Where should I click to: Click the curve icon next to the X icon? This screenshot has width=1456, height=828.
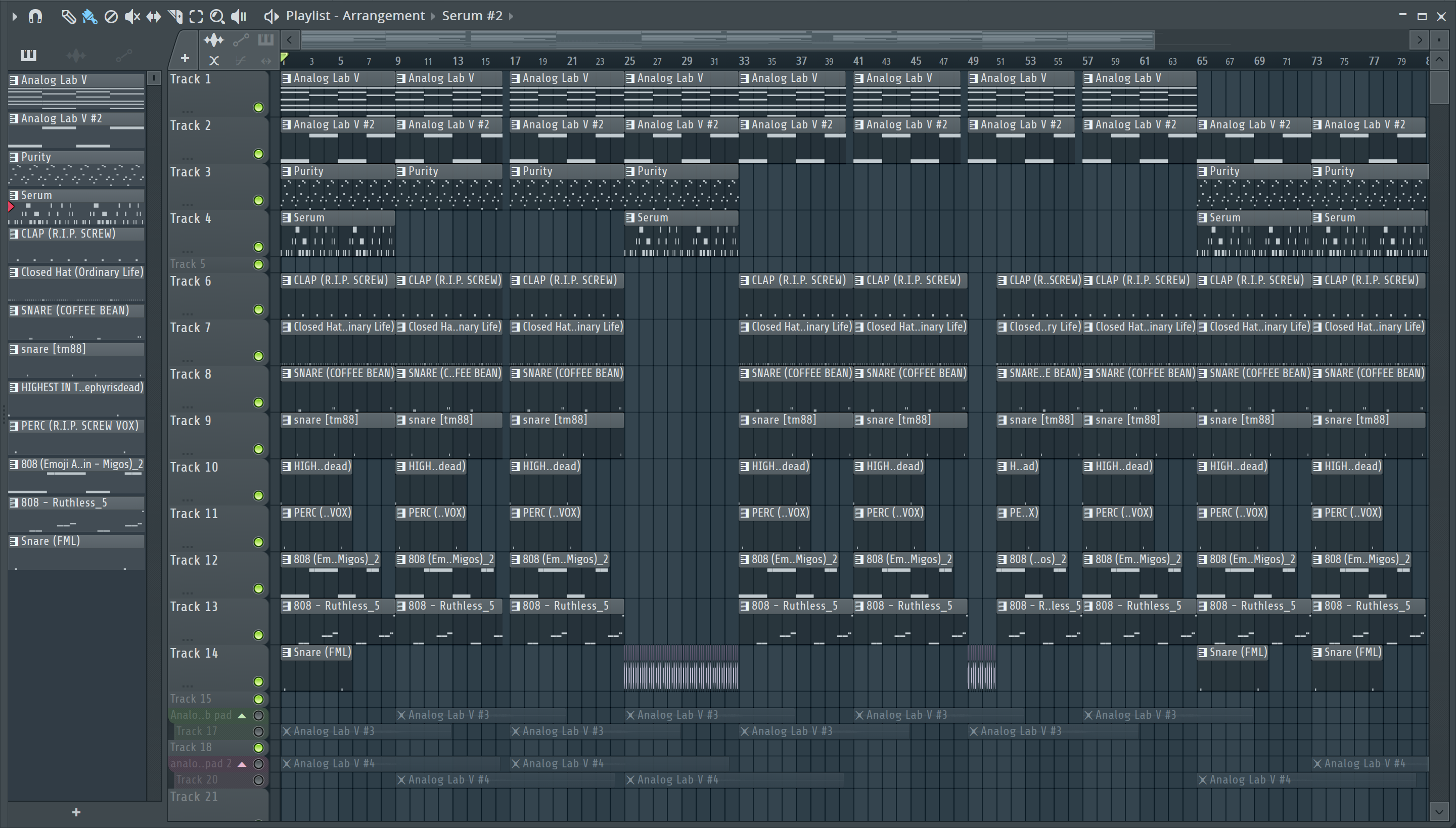(241, 60)
